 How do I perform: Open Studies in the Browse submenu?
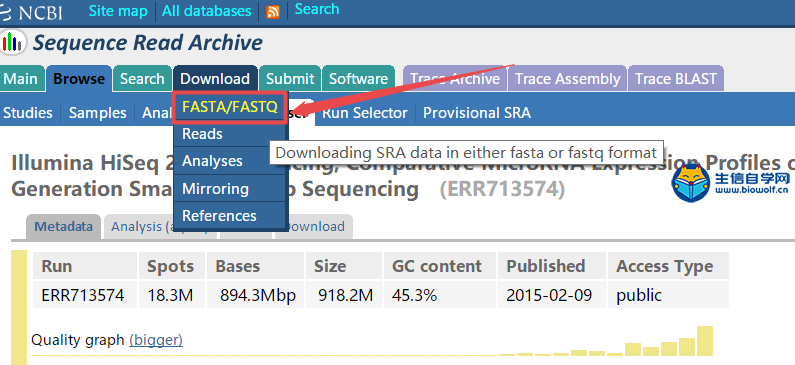point(28,113)
